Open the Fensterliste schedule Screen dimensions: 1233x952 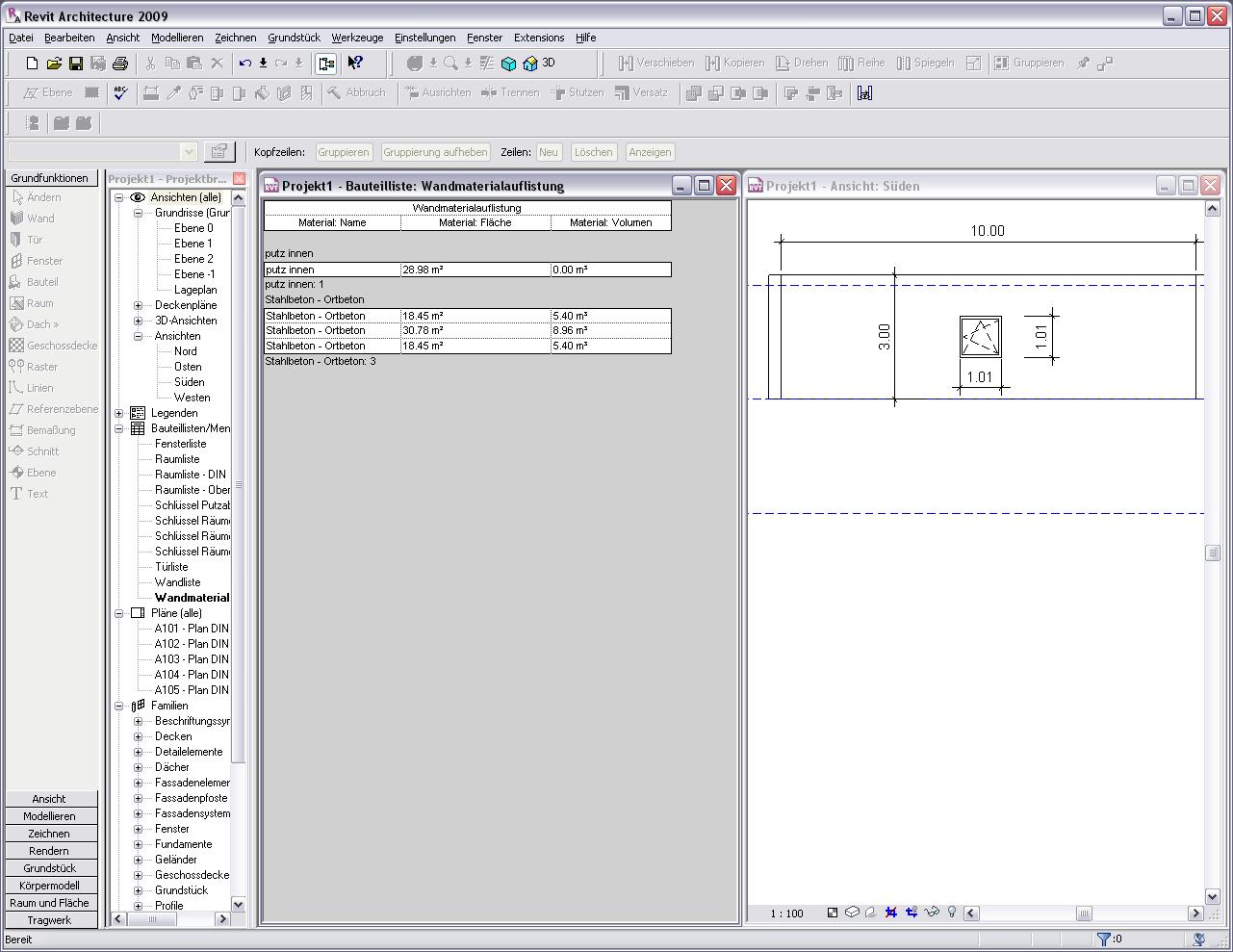pyautogui.click(x=180, y=444)
